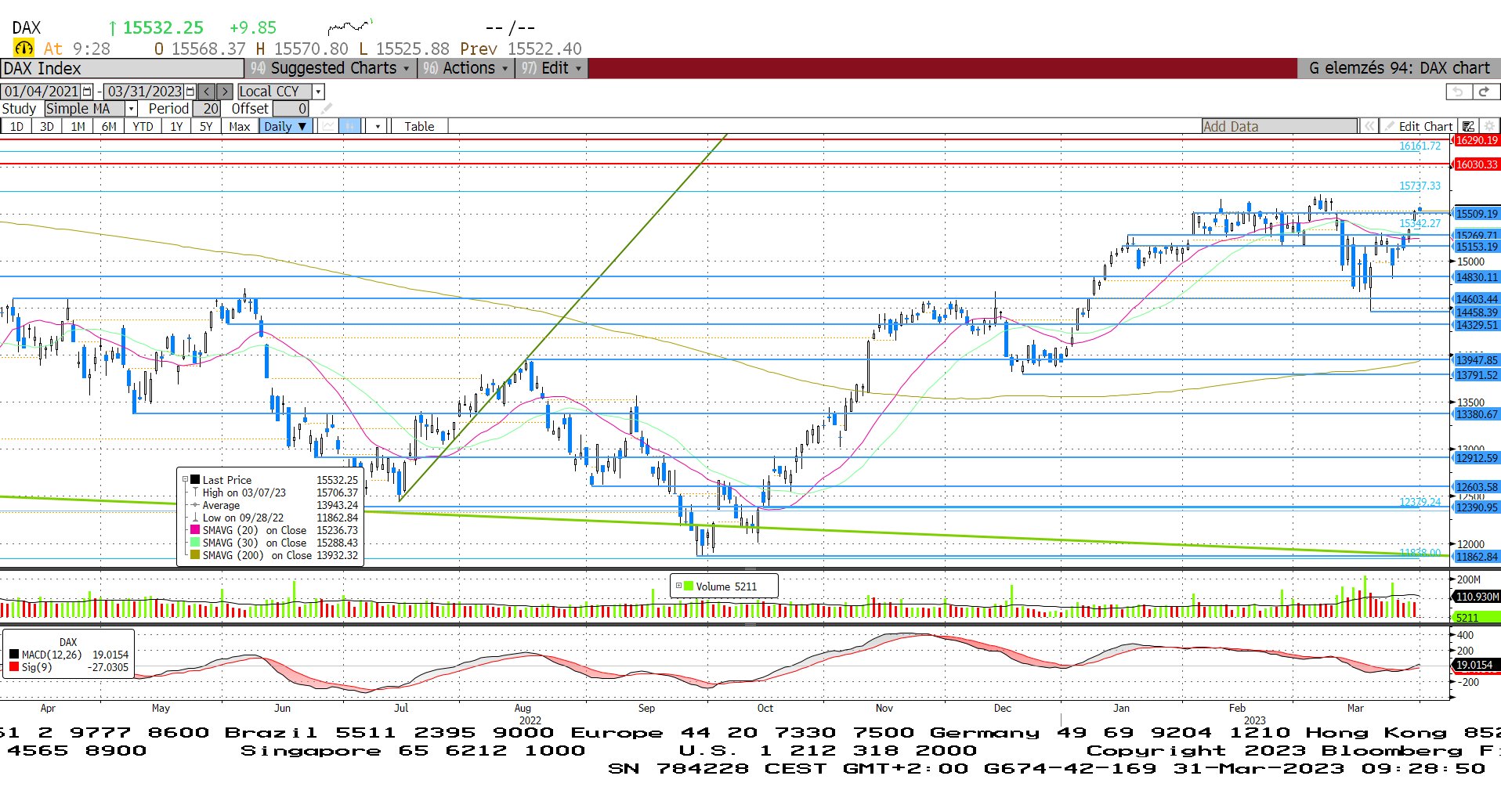The height and width of the screenshot is (812, 1501).
Task: Click the DAX Index security field
Action: 122,68
